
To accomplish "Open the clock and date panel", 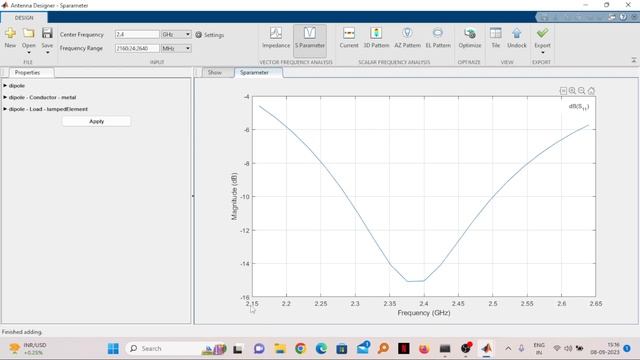I will tap(605, 349).
